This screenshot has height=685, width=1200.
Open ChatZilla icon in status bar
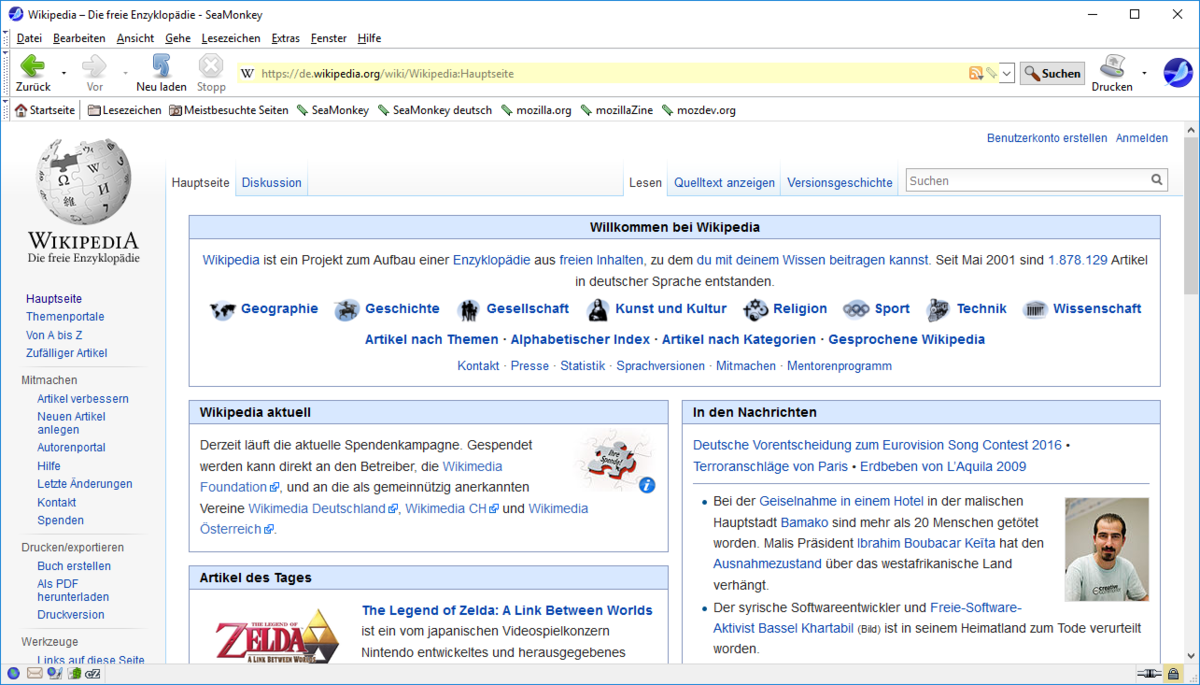coord(93,674)
